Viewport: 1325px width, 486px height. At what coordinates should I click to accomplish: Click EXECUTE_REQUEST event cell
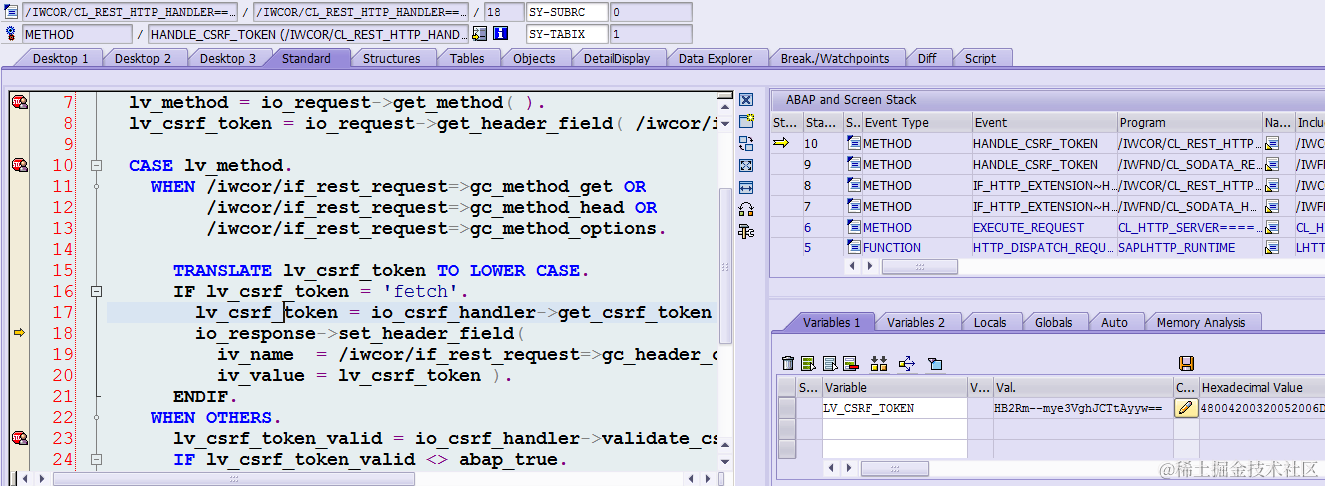1043,227
